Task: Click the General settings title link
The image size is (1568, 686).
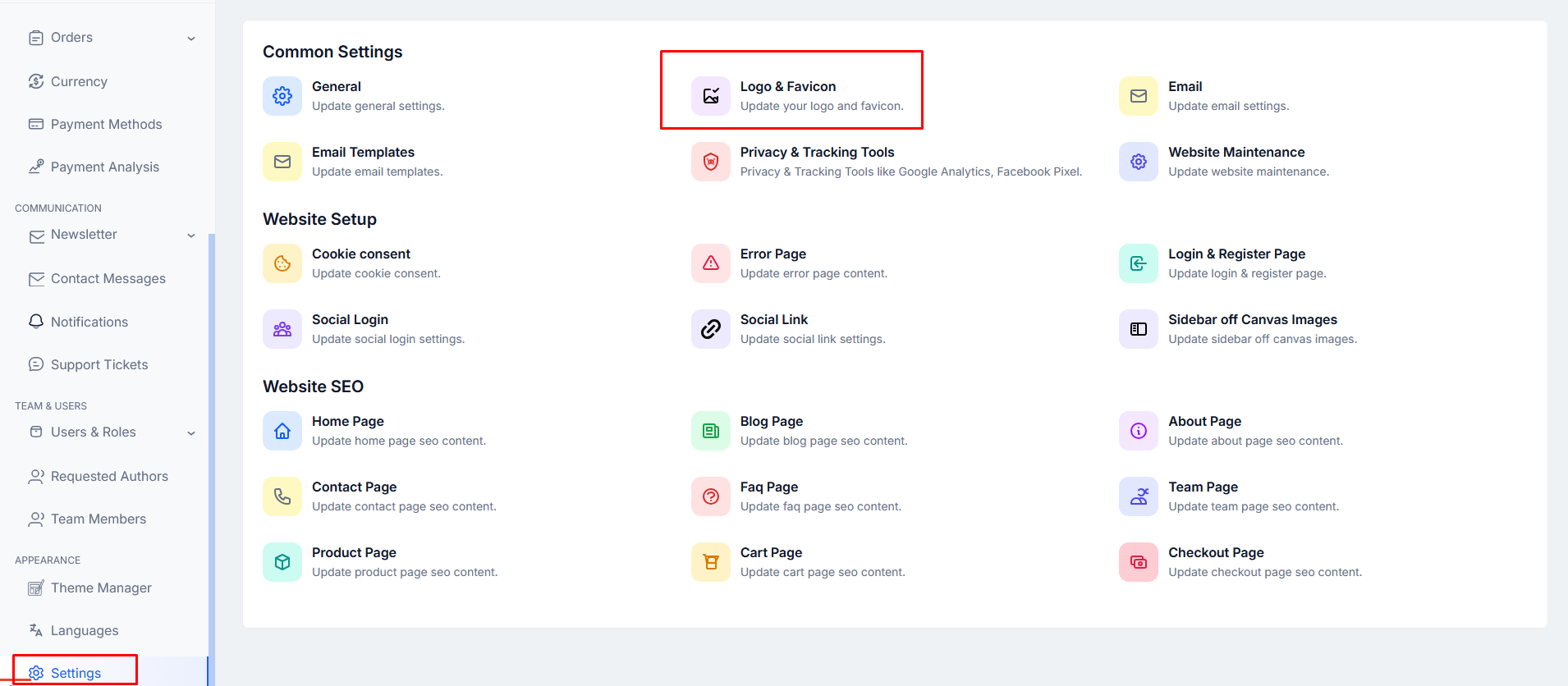Action: click(337, 86)
